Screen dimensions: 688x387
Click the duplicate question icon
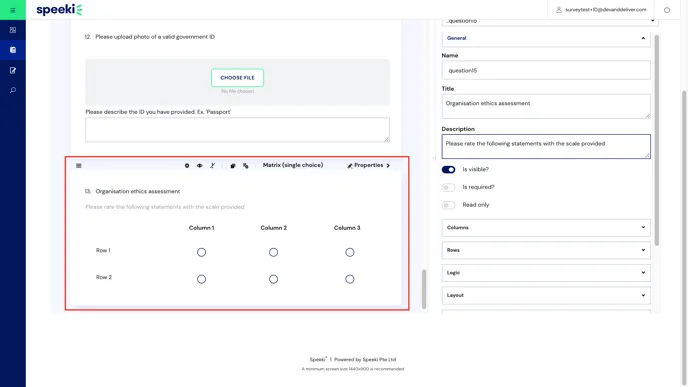click(x=233, y=165)
